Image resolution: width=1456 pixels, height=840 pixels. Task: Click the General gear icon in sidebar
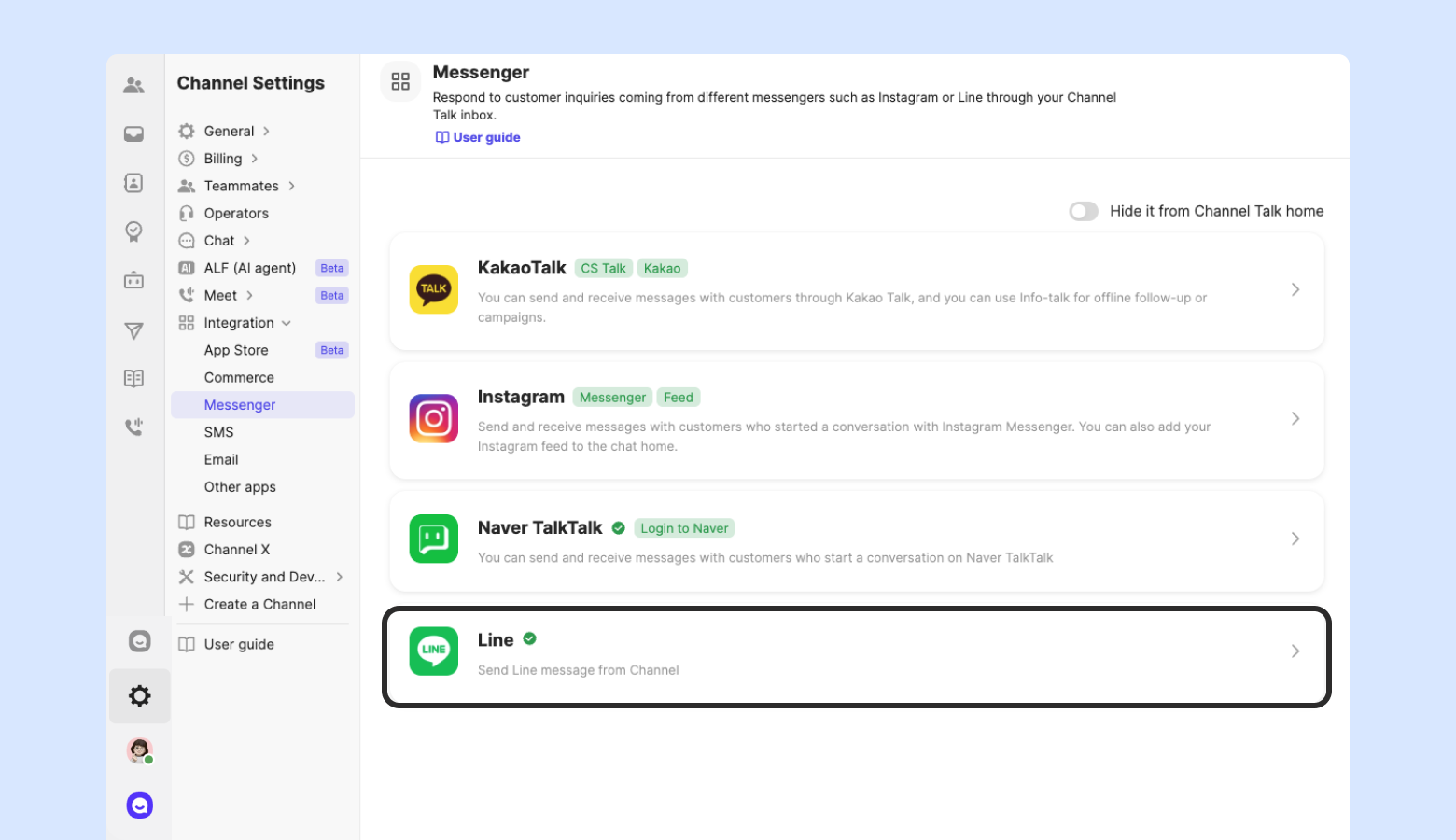point(187,132)
